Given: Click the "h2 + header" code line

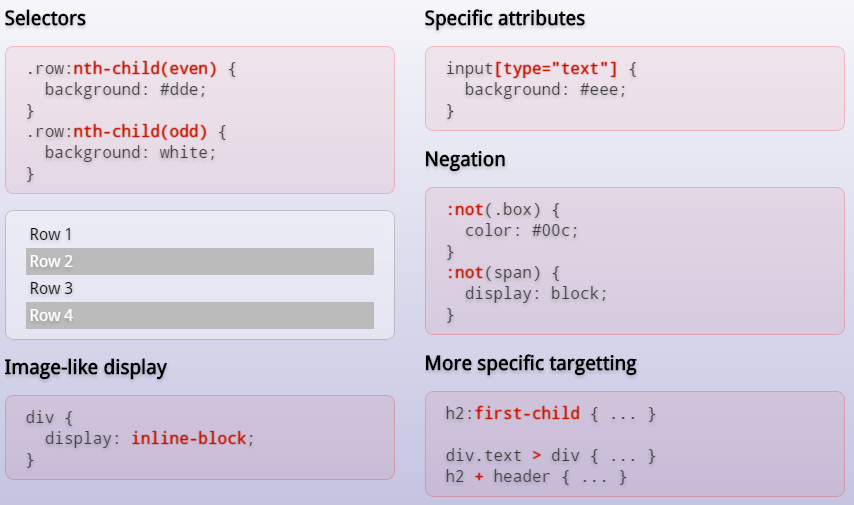Looking at the screenshot, I should [x=536, y=477].
